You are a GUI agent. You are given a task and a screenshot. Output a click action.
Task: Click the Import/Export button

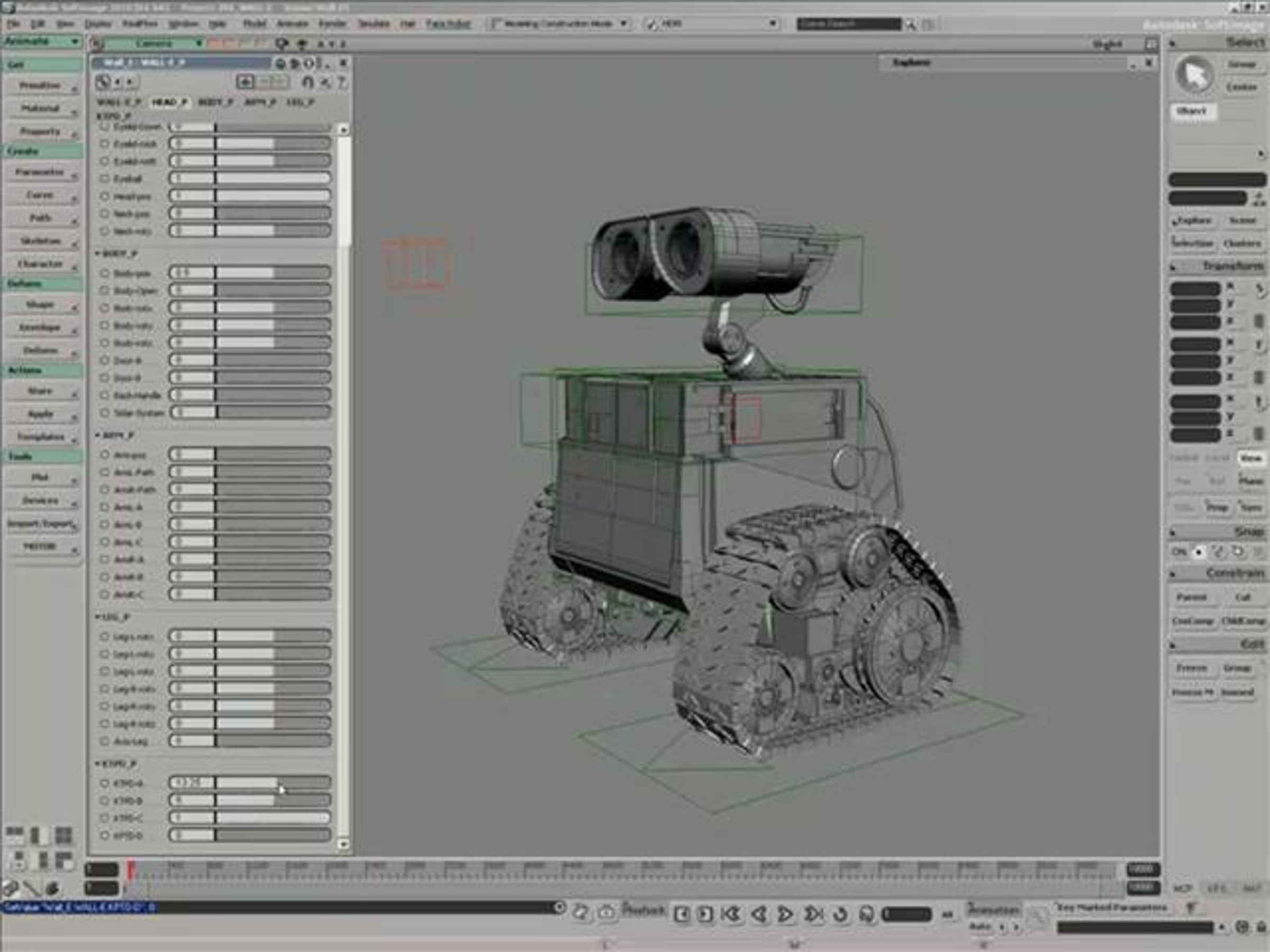pyautogui.click(x=41, y=524)
